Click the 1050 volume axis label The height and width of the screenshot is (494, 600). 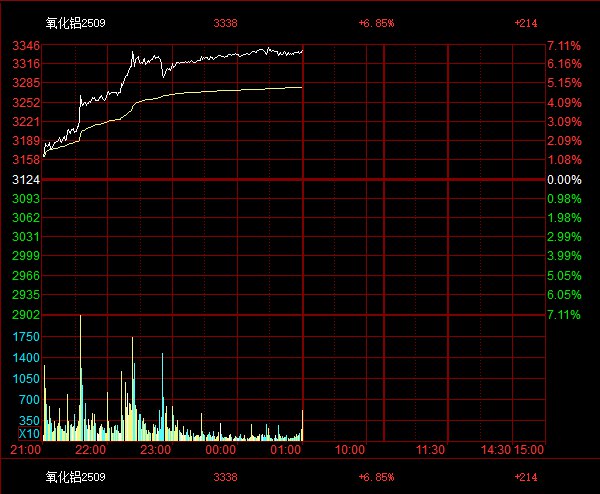26,379
